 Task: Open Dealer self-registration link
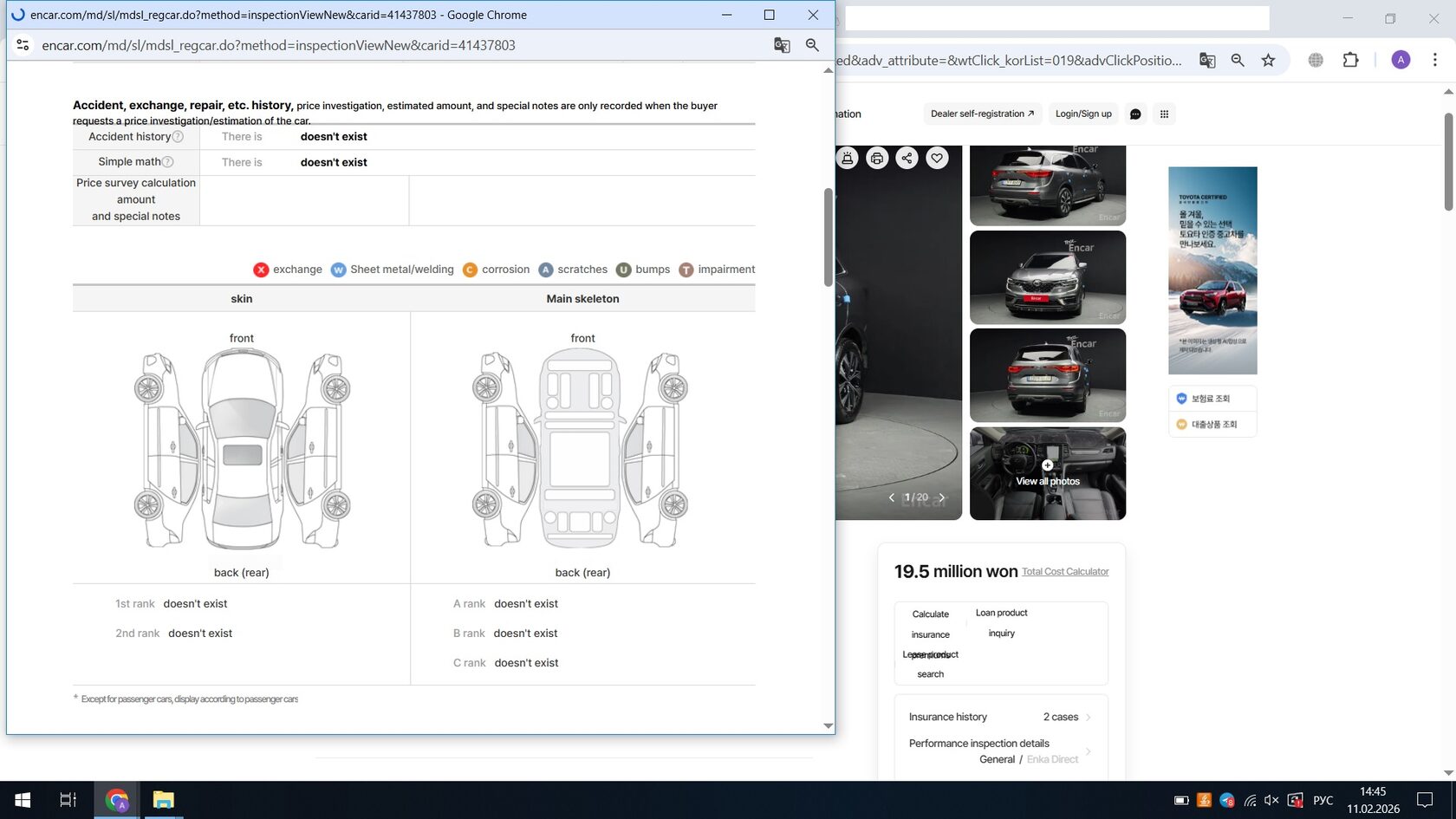(x=982, y=114)
